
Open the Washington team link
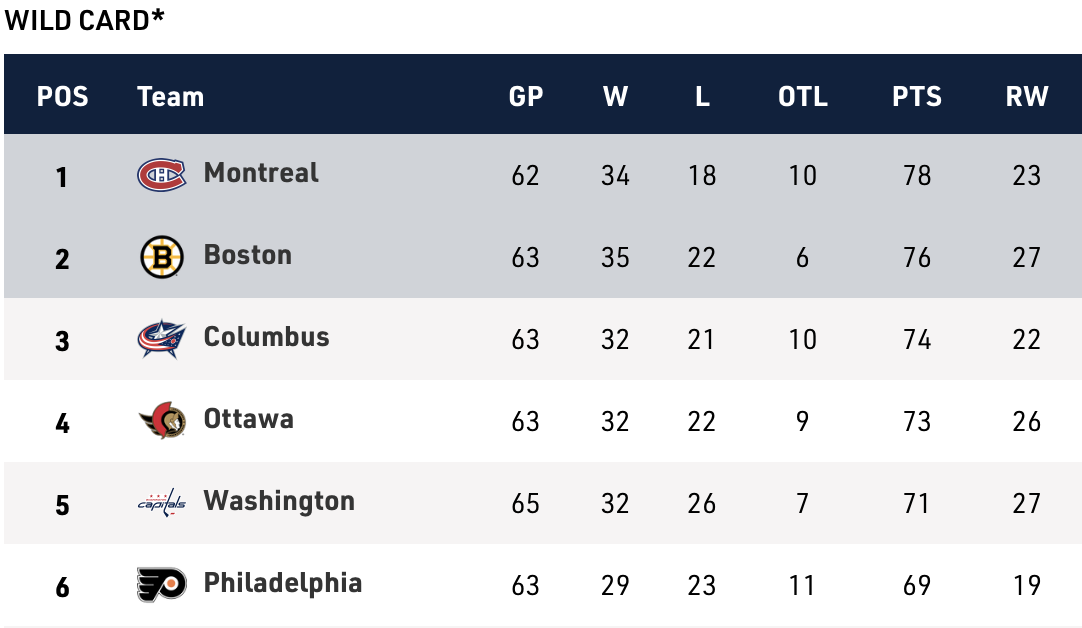(279, 501)
